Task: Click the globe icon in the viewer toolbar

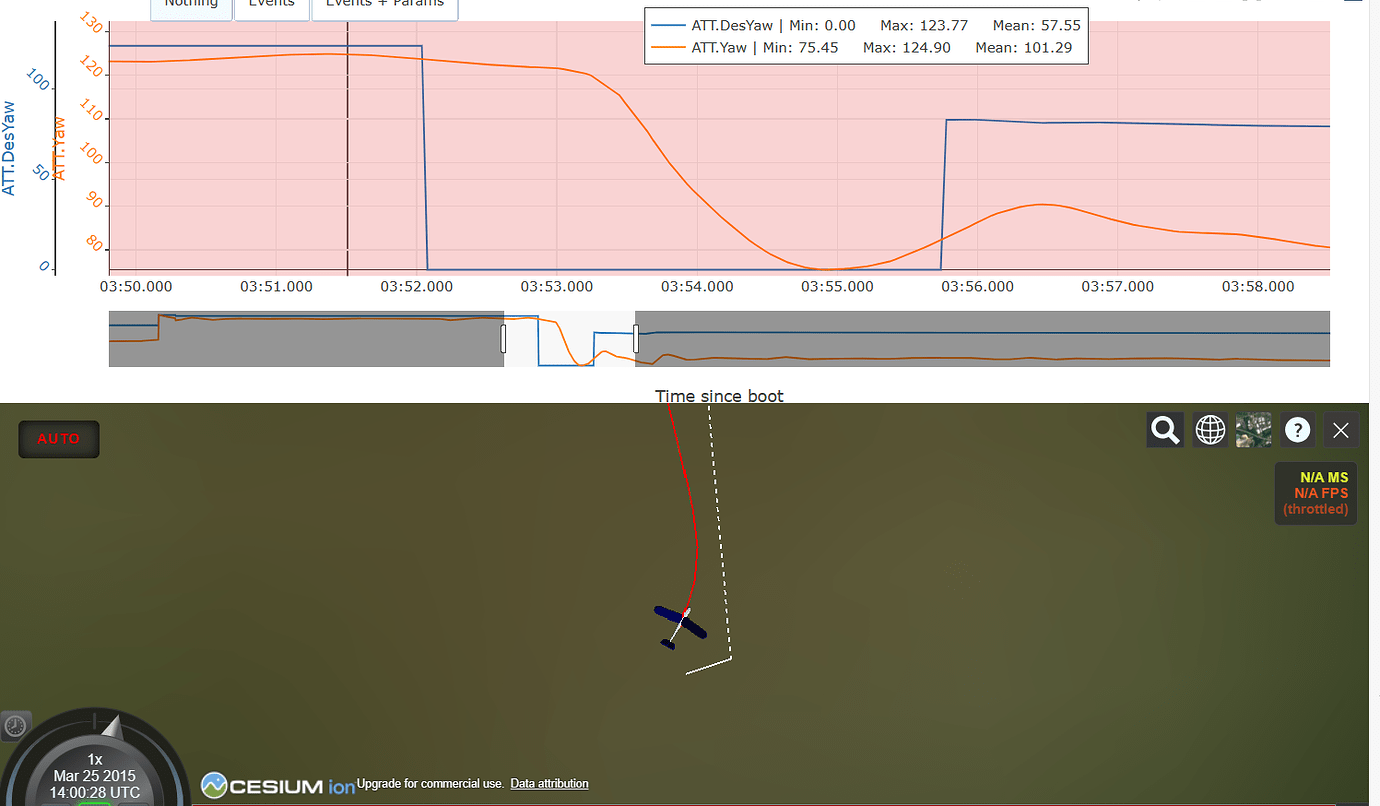Action: pos(1210,429)
